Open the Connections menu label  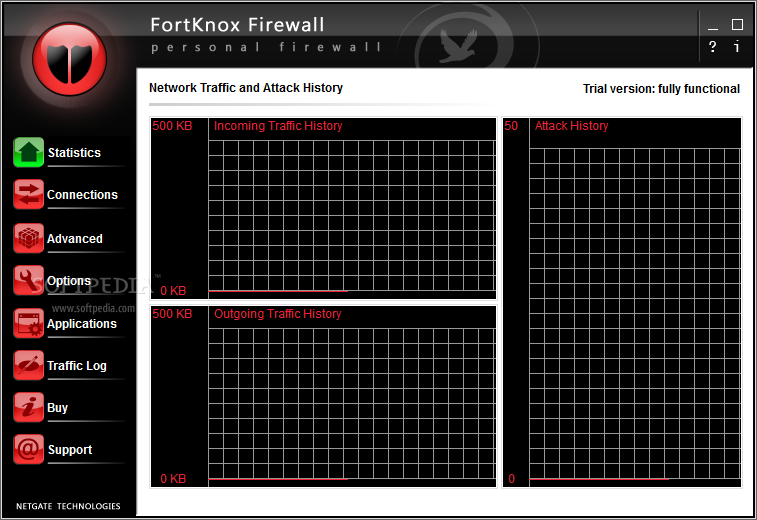pyautogui.click(x=82, y=195)
